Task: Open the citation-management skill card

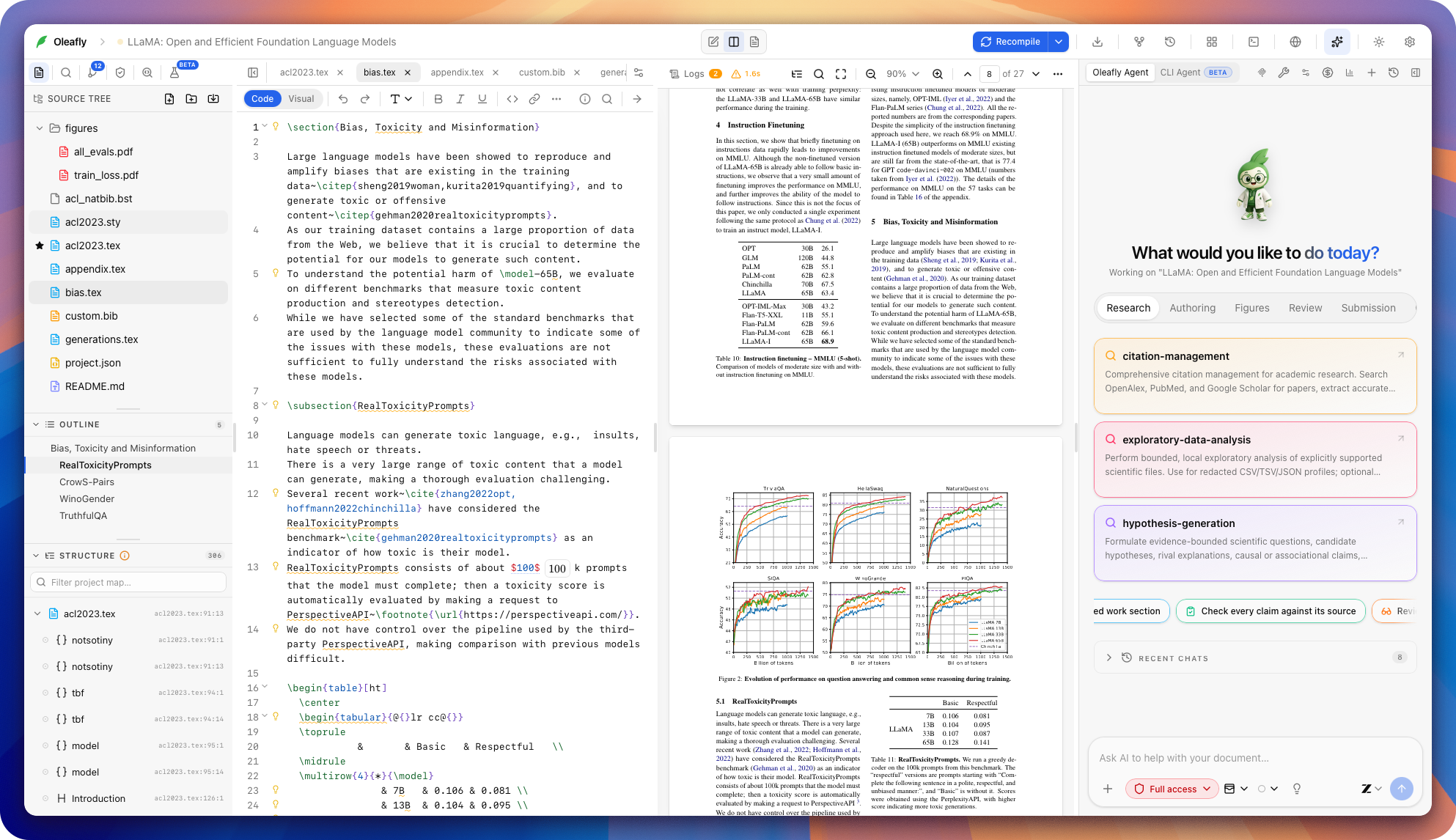Action: (1254, 375)
